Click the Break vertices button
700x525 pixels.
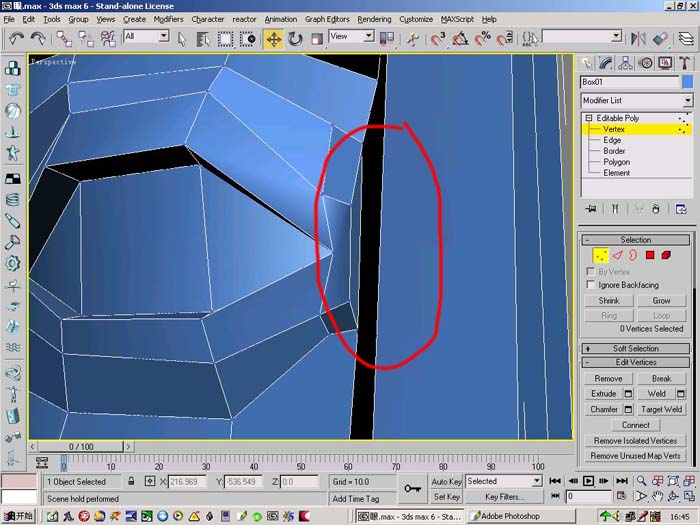point(662,379)
